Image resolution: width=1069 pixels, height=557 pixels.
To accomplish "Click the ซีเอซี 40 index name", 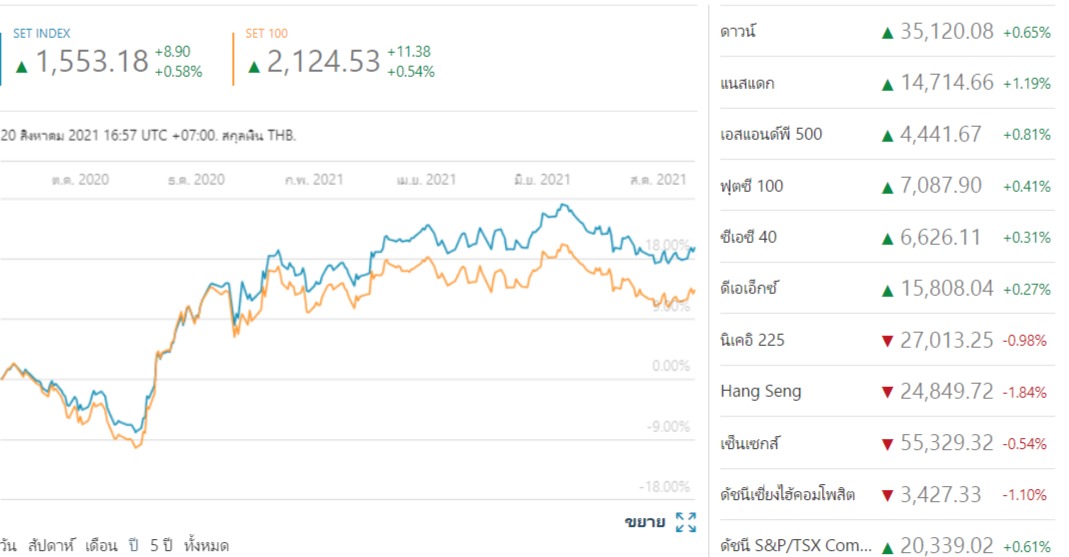I will coord(748,237).
